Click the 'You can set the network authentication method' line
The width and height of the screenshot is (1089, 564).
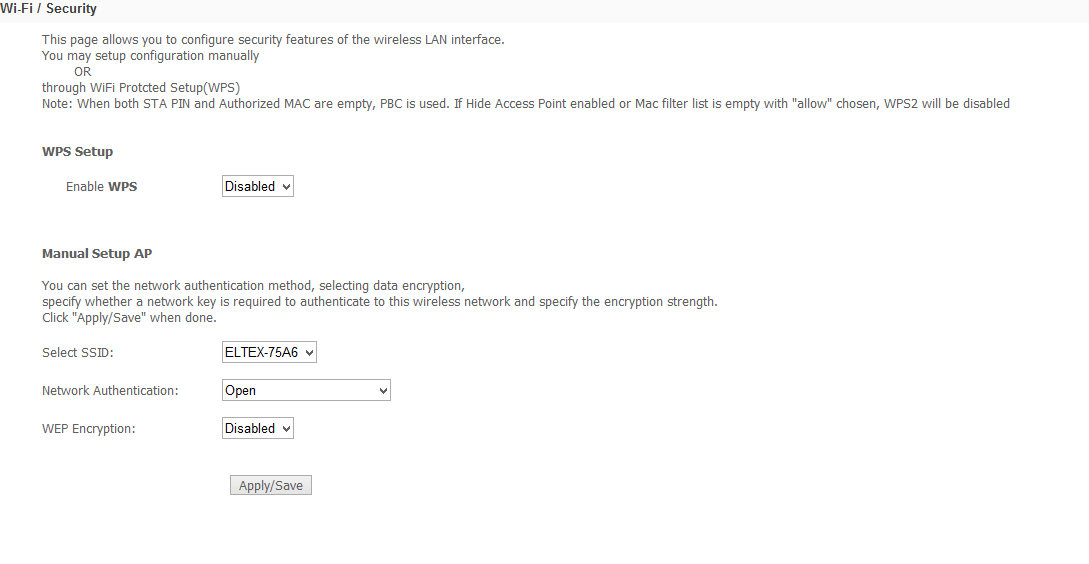point(253,286)
